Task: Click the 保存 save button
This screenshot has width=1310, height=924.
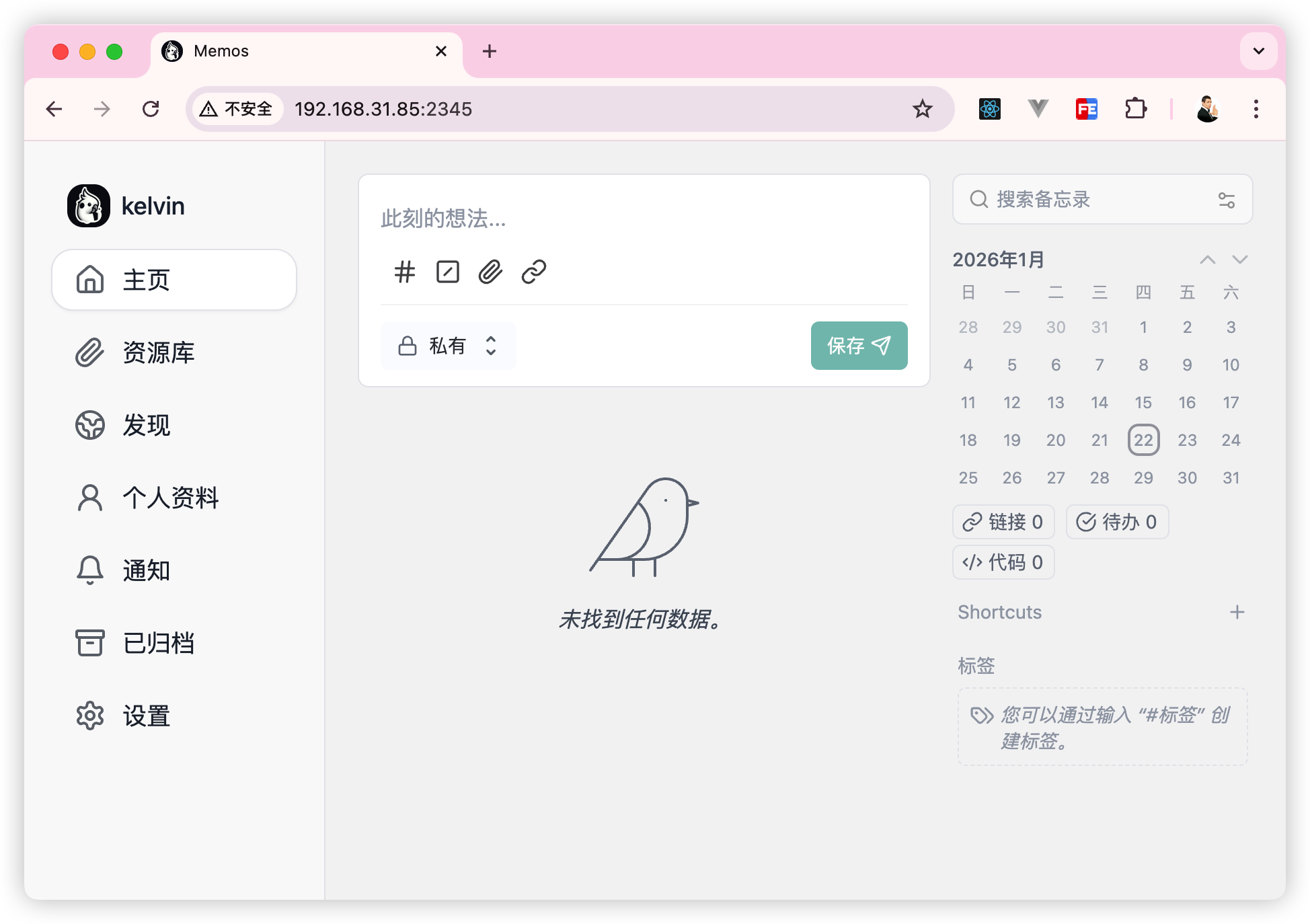Action: (858, 346)
